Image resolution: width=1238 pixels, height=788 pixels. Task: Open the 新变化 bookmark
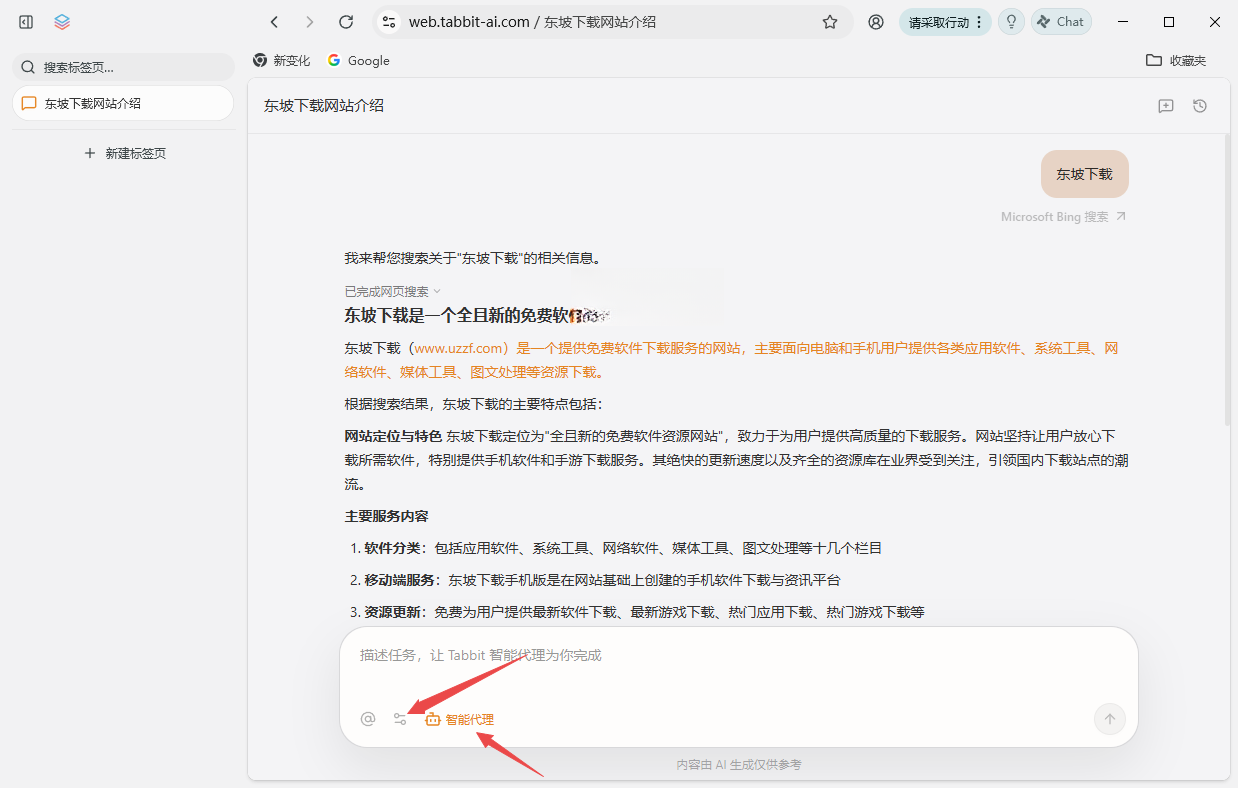(282, 60)
